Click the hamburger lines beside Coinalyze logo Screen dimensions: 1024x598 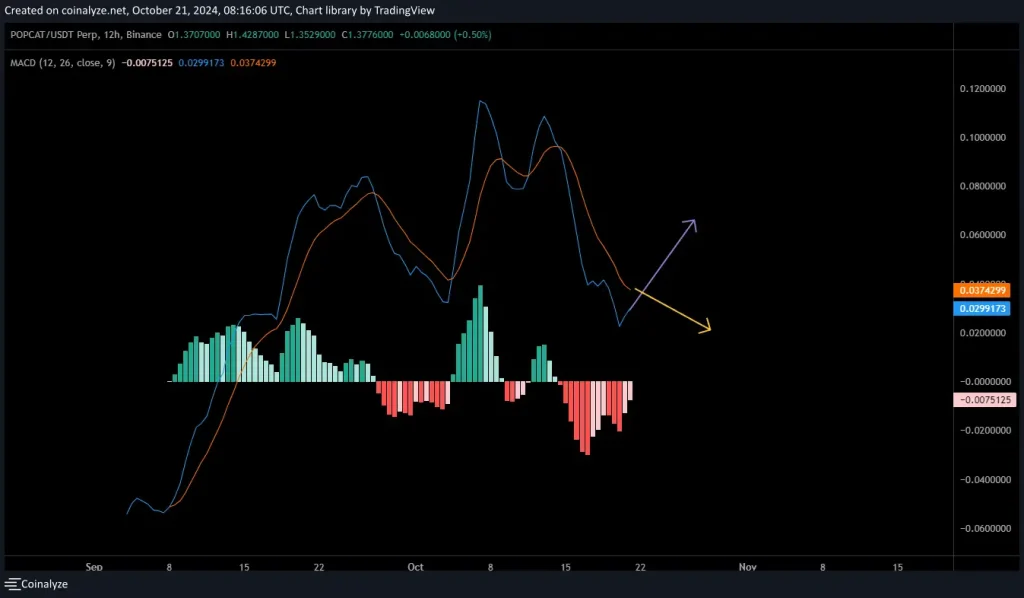click(12, 583)
